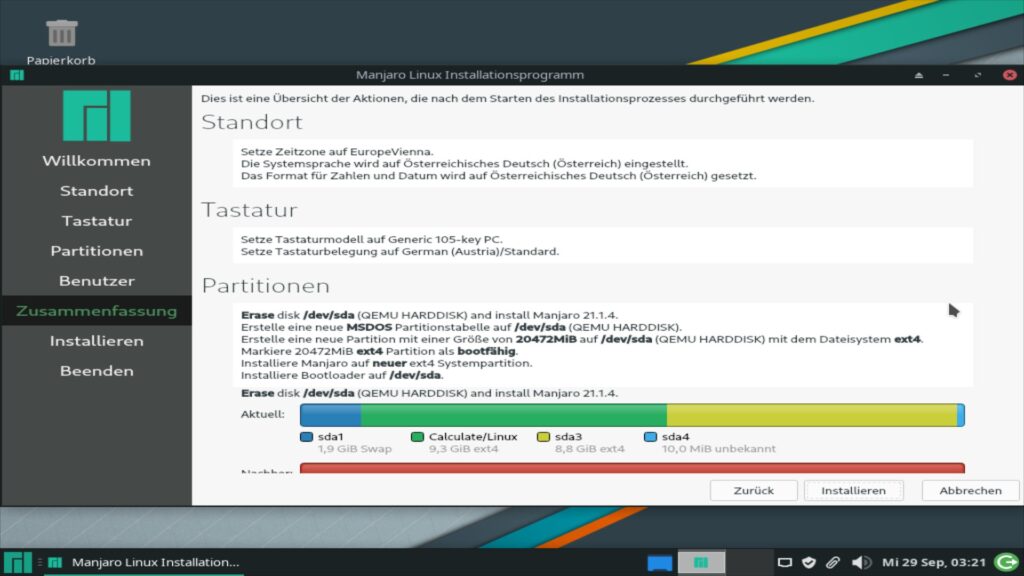Select the Tastatur step in sidebar

[x=97, y=221]
